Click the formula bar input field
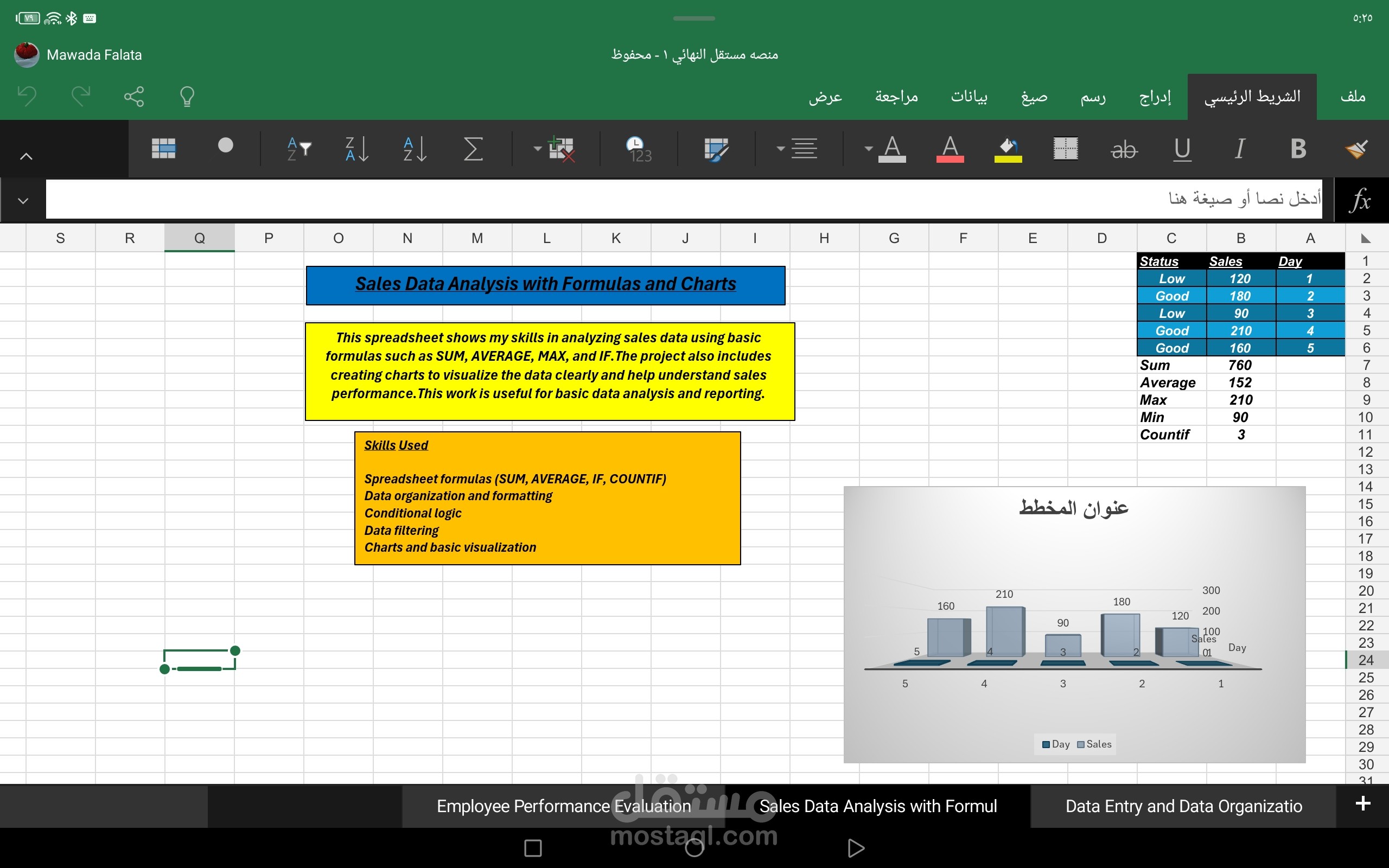Image resolution: width=1389 pixels, height=868 pixels. tap(684, 199)
